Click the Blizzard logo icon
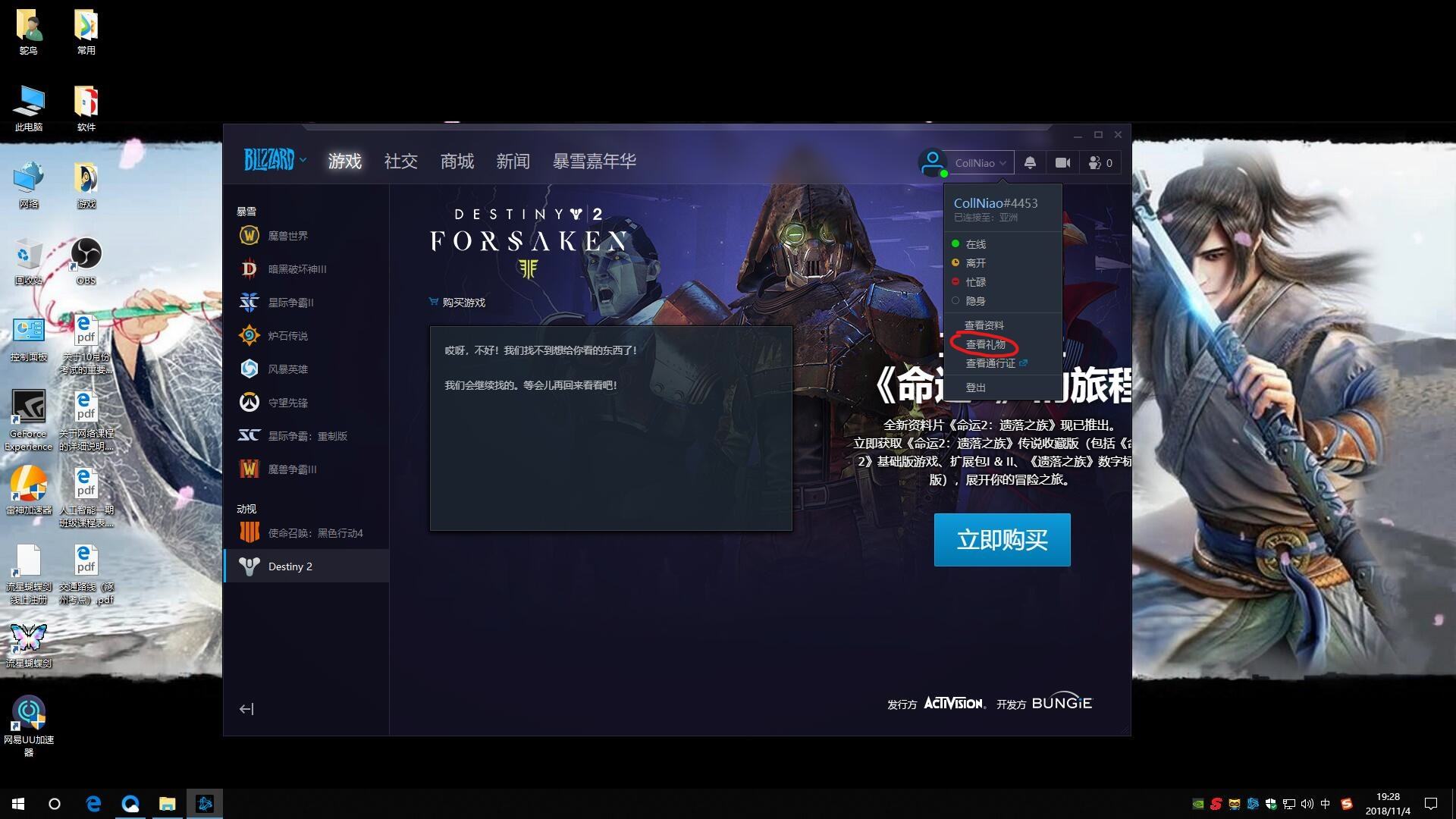The image size is (1456, 819). (270, 161)
